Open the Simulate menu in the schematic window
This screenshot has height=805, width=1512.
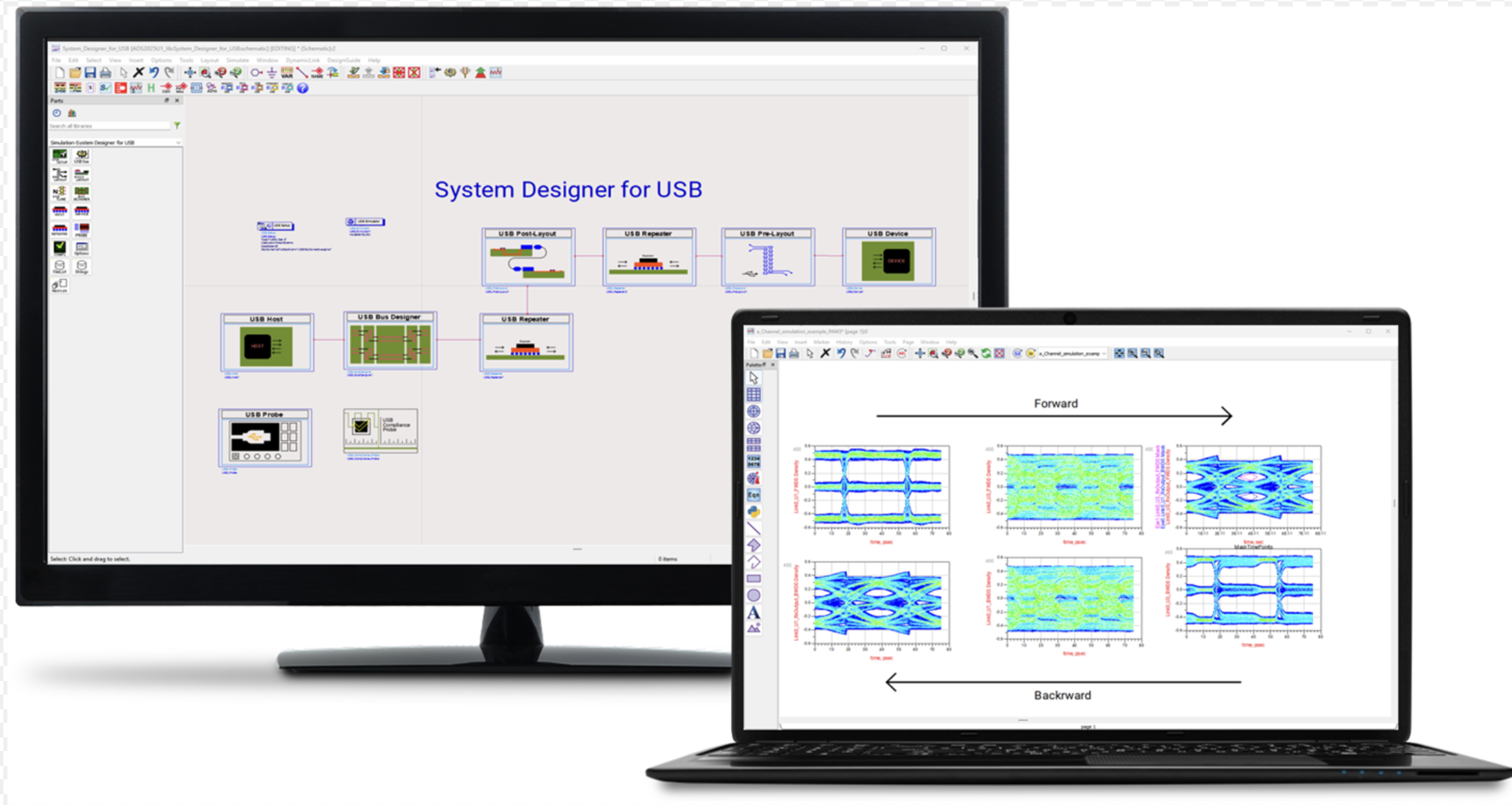pos(237,60)
